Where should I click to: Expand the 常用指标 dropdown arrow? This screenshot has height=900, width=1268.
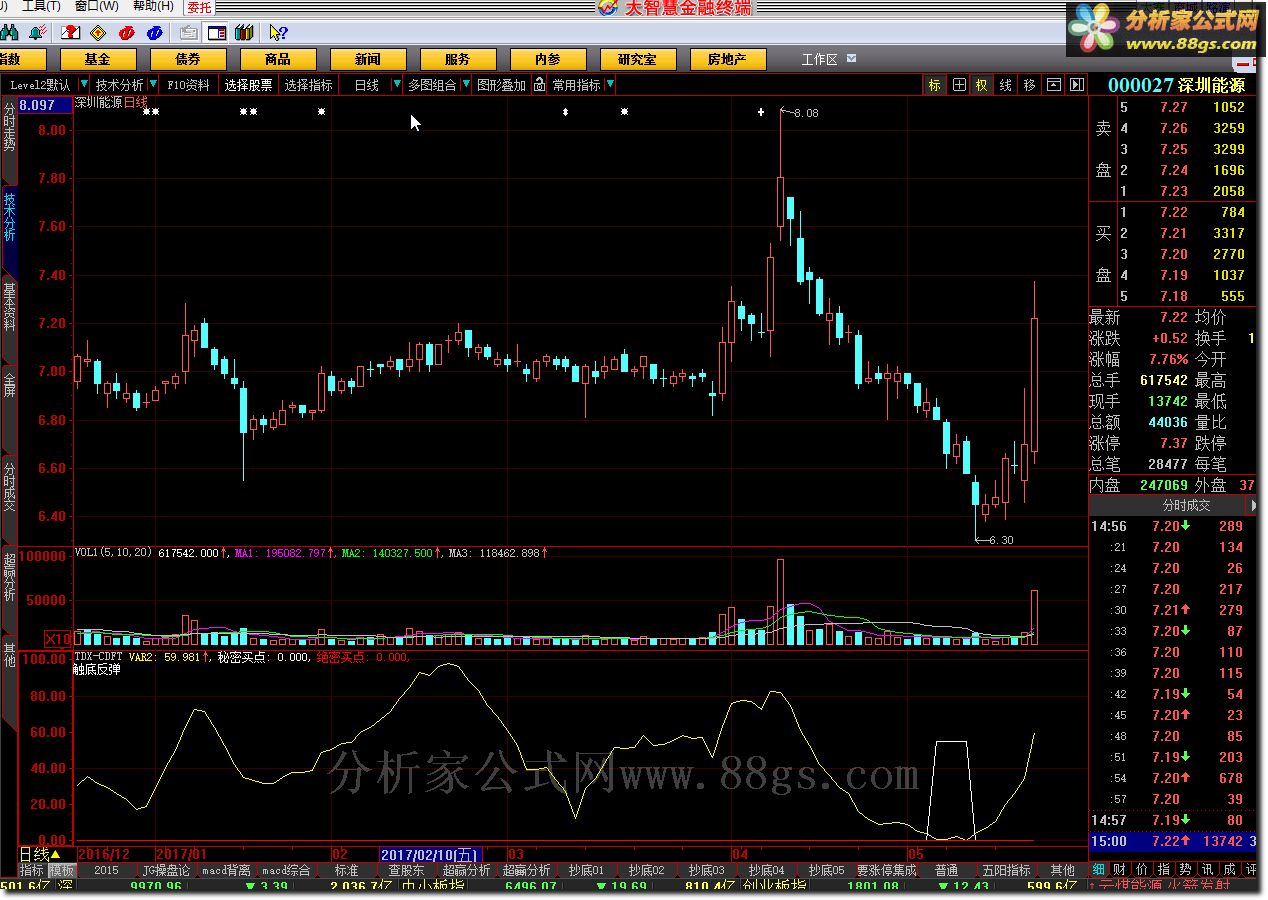point(610,85)
